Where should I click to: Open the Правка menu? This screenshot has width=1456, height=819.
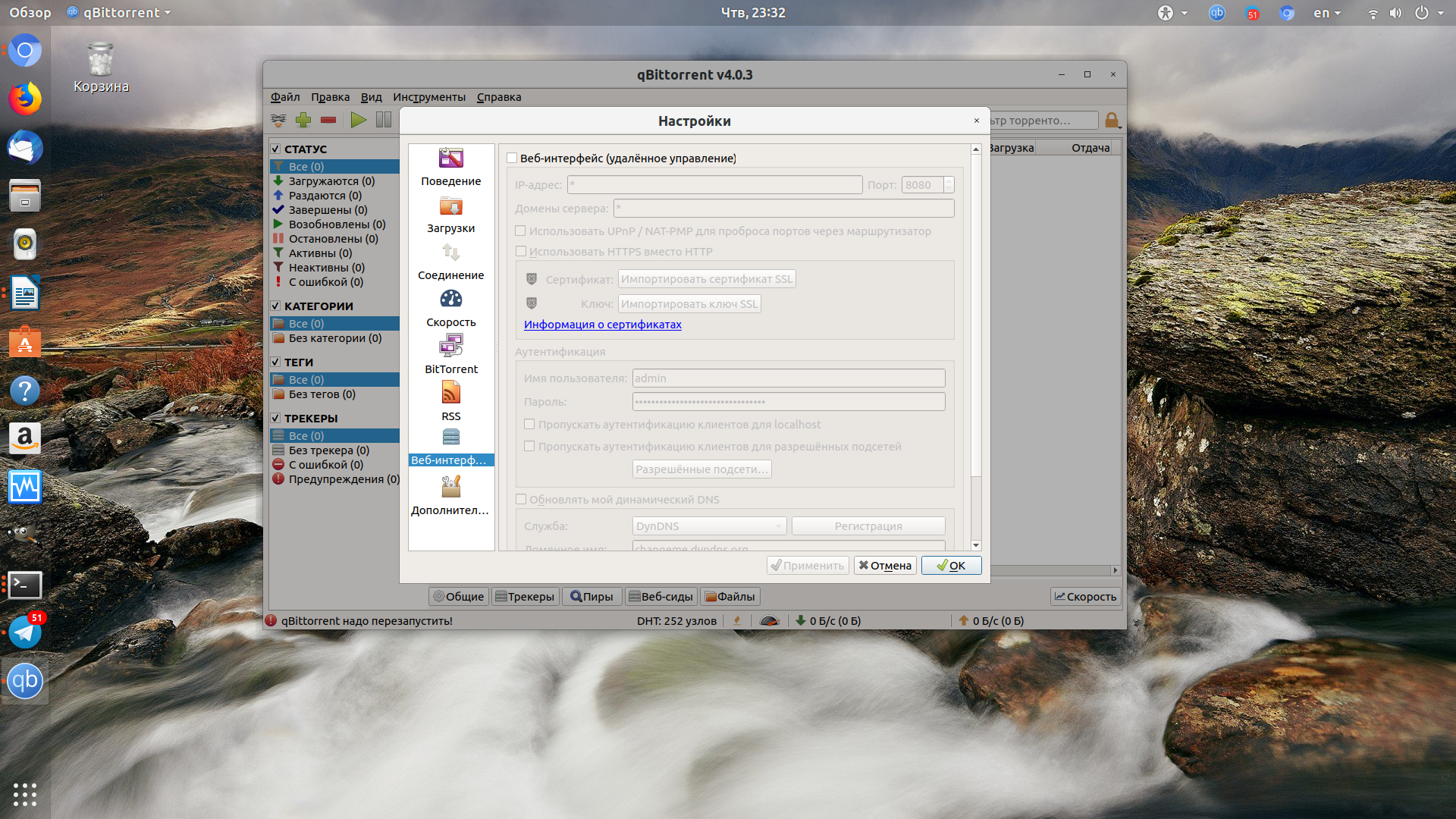tap(330, 97)
